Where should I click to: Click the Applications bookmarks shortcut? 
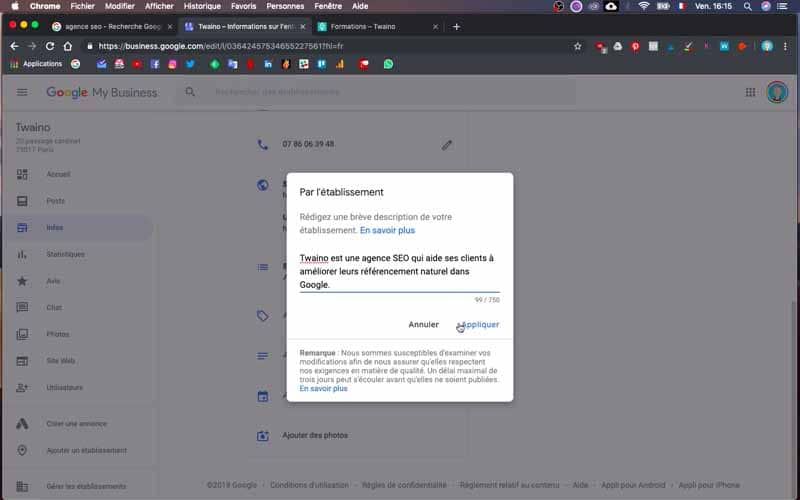click(x=36, y=64)
